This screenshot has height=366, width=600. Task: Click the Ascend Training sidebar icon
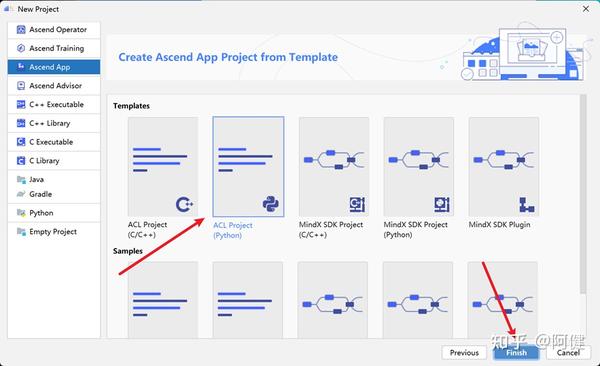pyautogui.click(x=21, y=48)
